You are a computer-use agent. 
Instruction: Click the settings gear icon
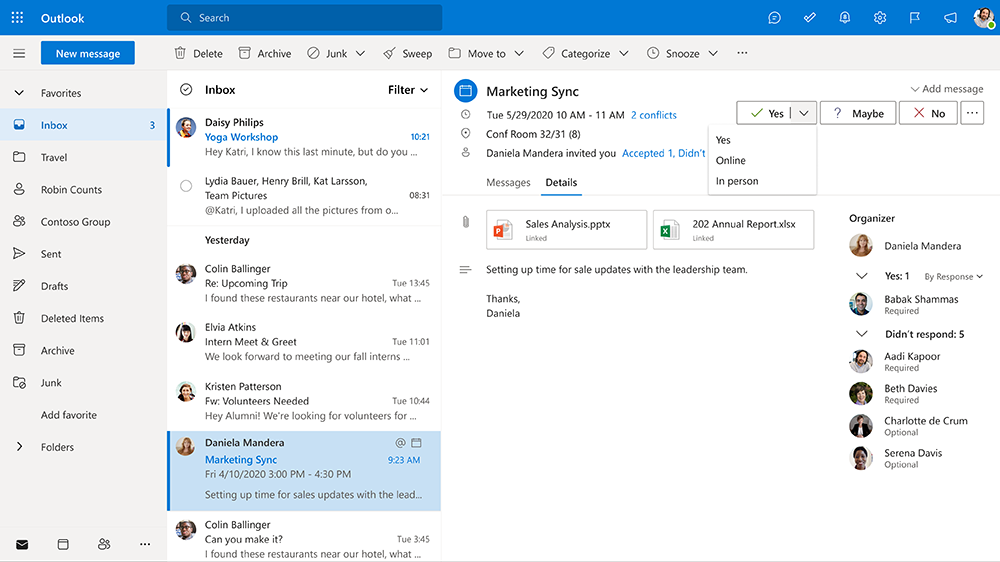tap(880, 18)
